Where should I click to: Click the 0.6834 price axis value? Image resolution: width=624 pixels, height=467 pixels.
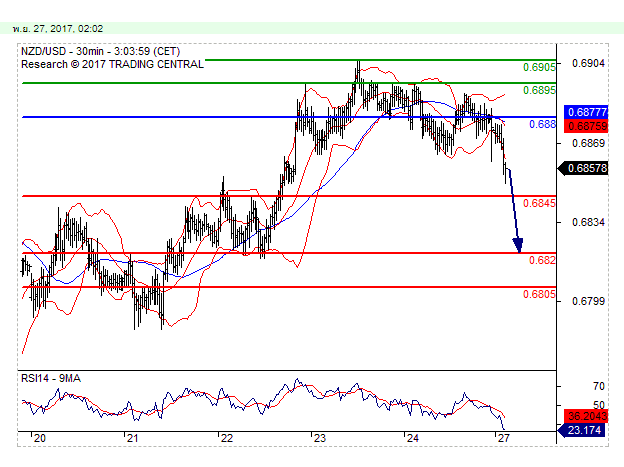click(588, 222)
